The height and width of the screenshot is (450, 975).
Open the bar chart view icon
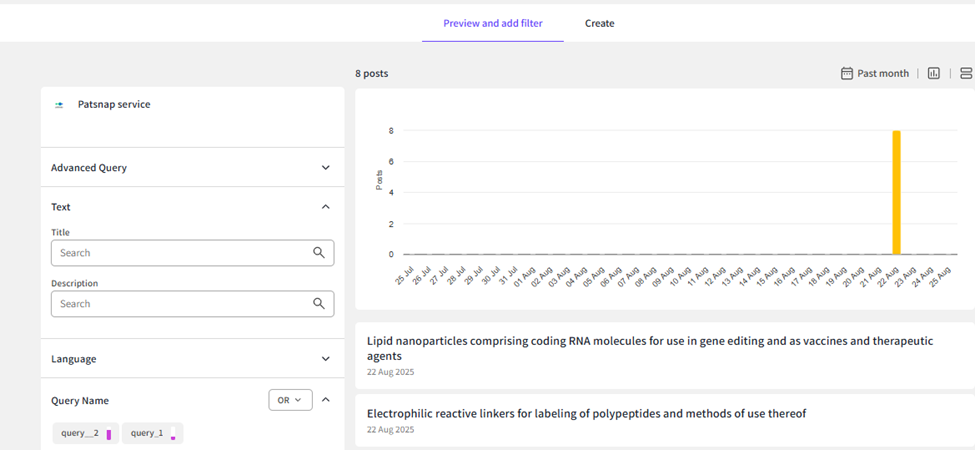click(934, 73)
